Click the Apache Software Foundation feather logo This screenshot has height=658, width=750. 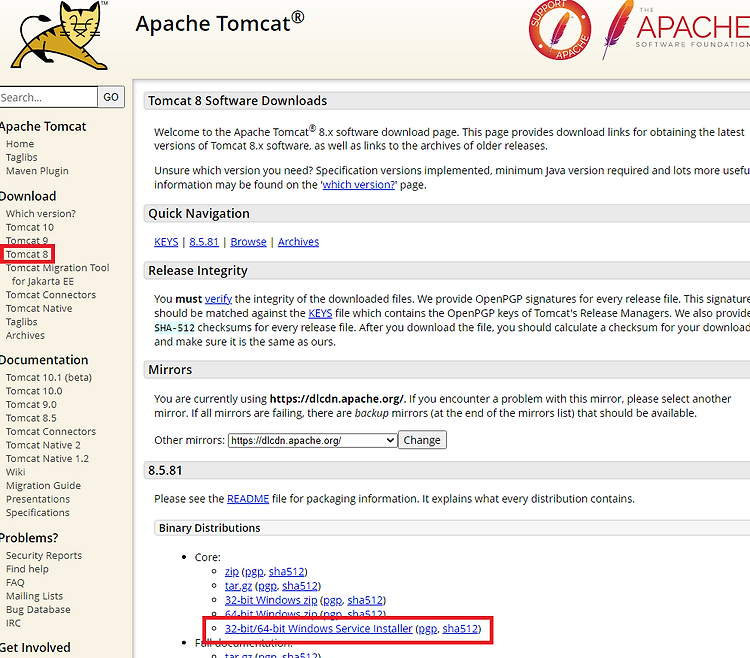click(675, 30)
